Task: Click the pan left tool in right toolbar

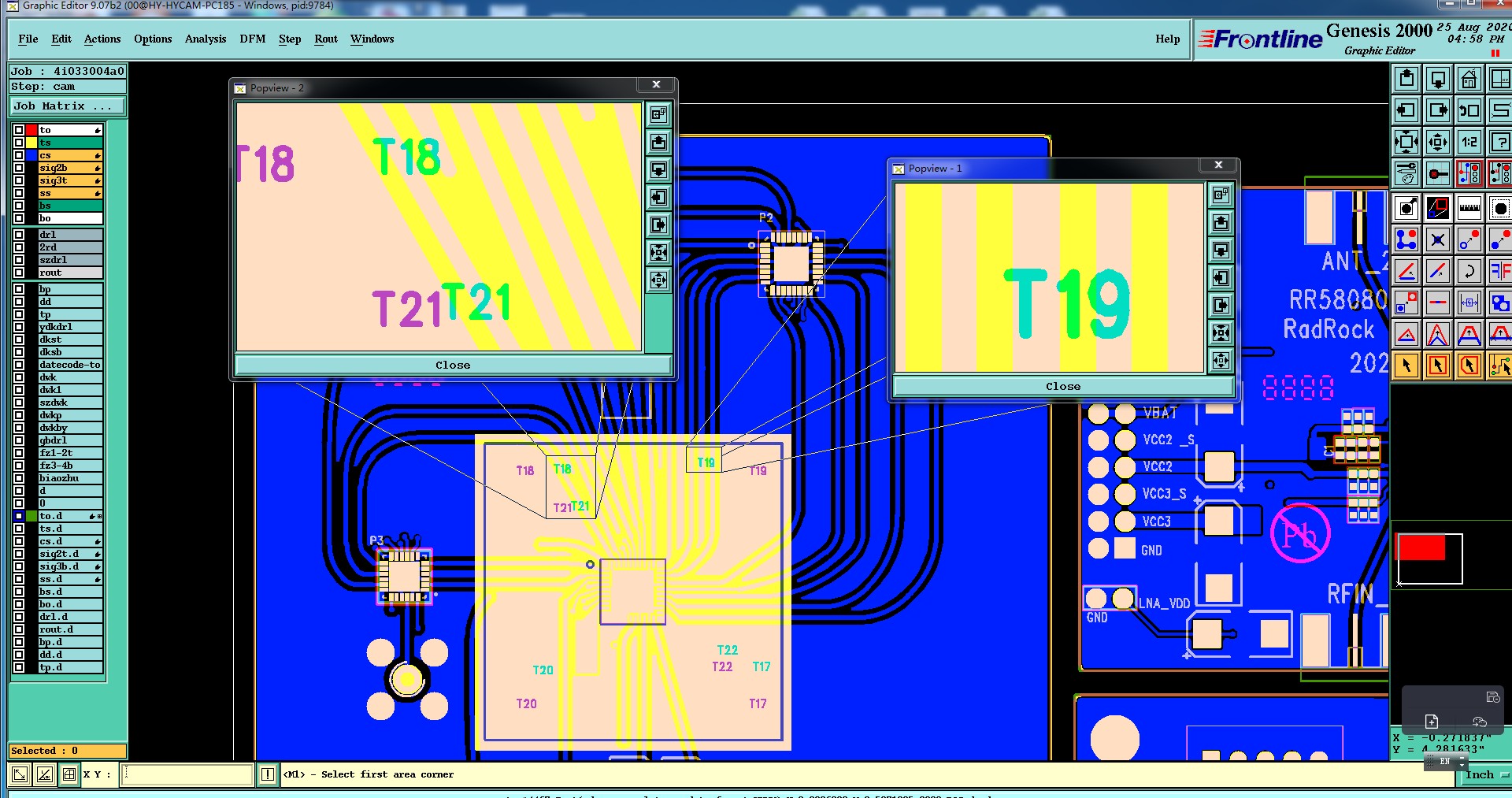Action: point(1406,110)
